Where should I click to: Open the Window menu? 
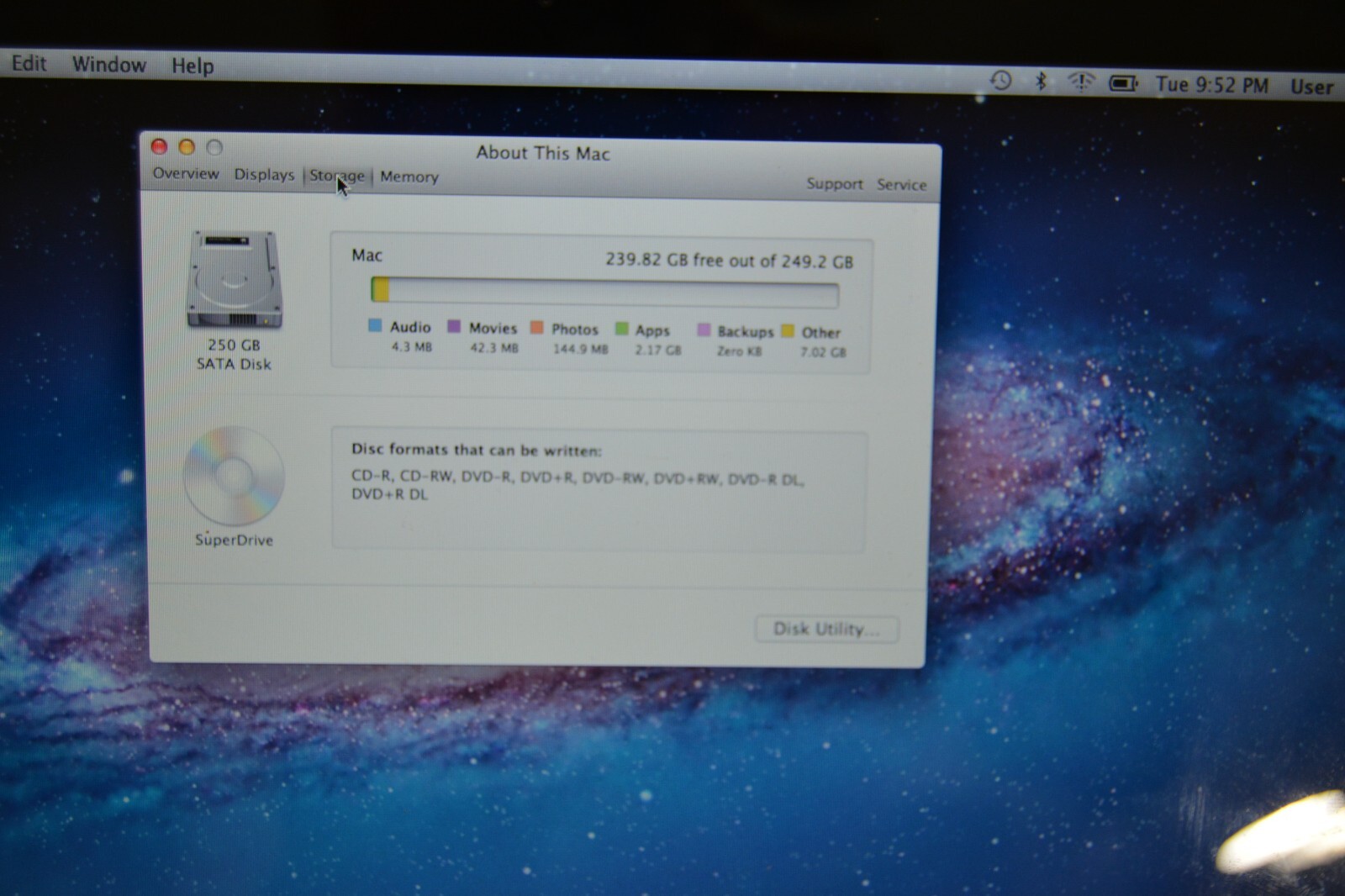pos(109,65)
